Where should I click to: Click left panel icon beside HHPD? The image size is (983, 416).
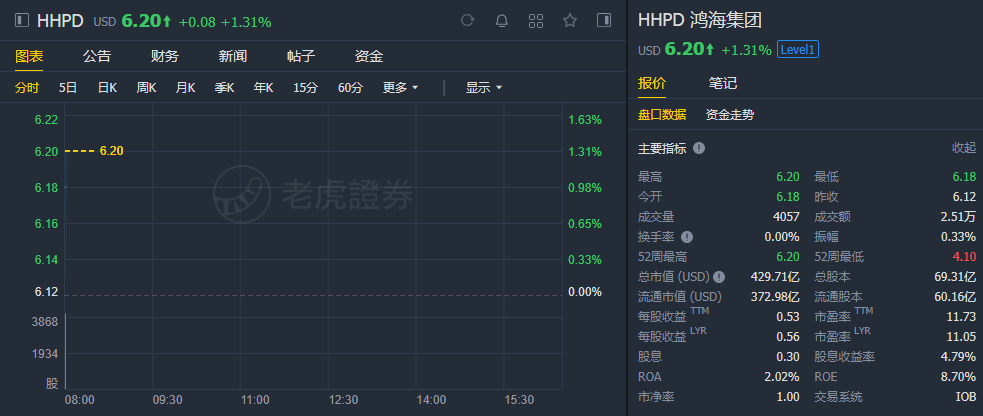(x=22, y=21)
